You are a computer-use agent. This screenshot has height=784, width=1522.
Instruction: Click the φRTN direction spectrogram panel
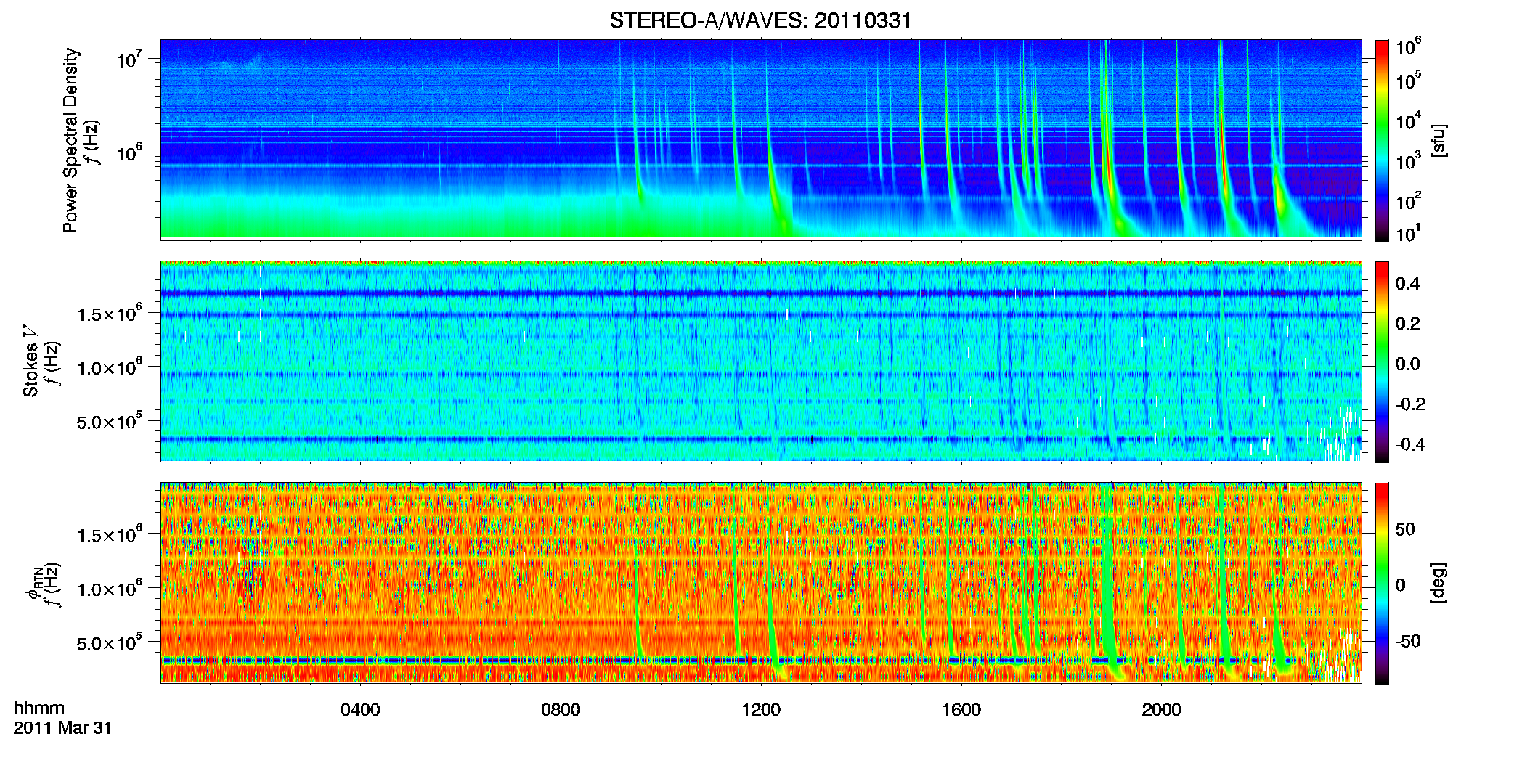[761, 582]
